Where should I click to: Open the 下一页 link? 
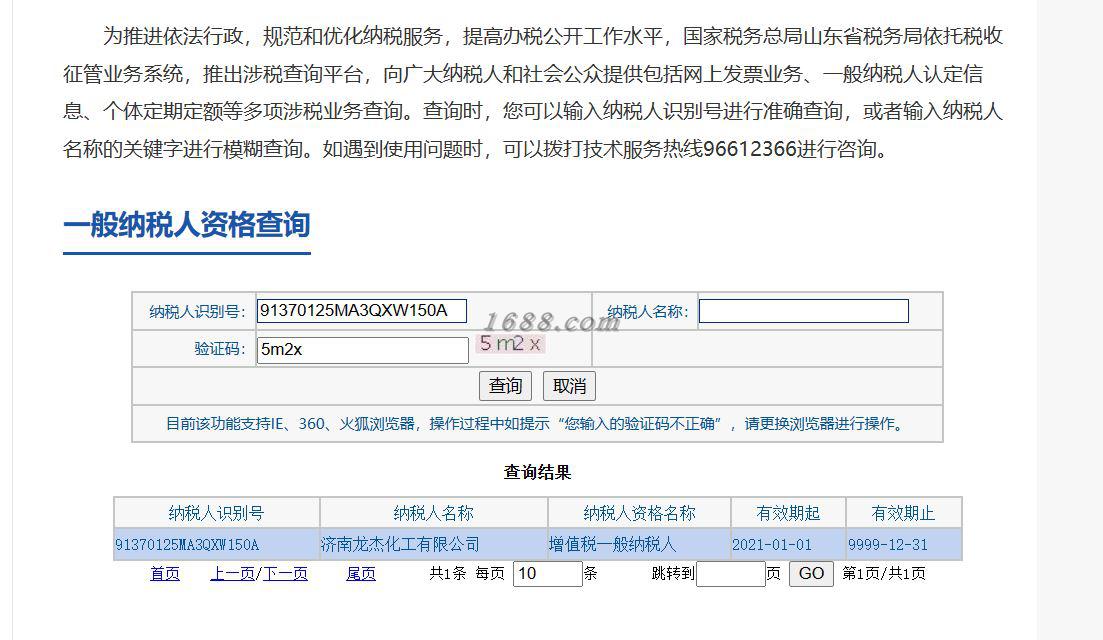point(285,574)
